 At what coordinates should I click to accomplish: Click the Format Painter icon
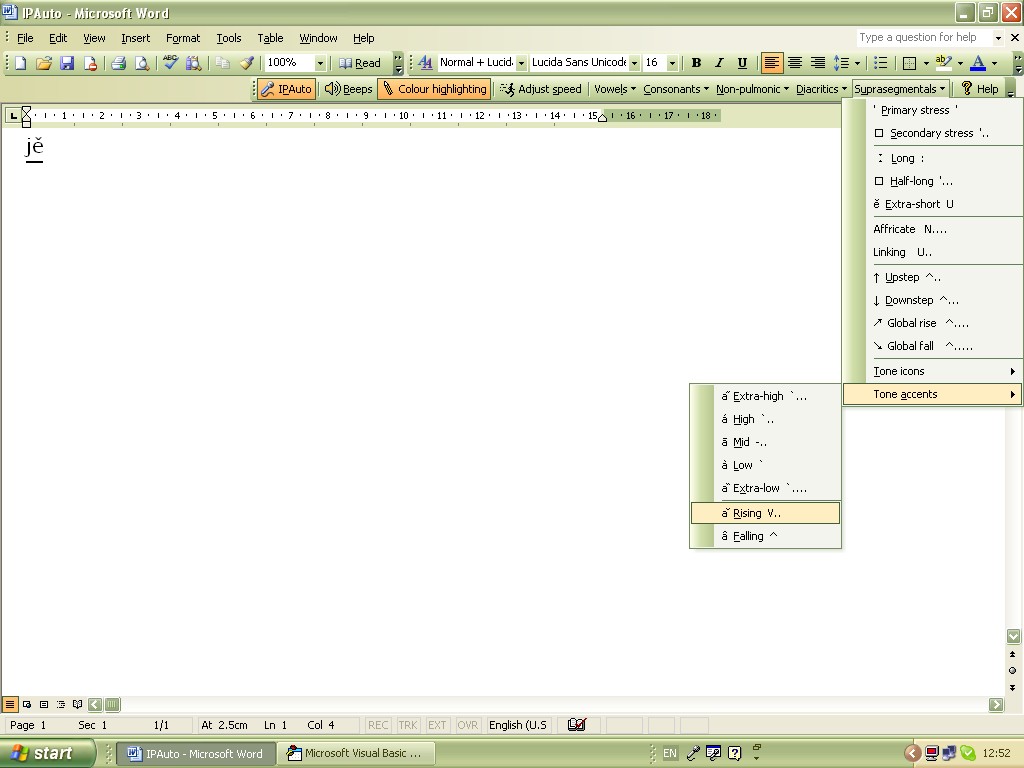pyautogui.click(x=247, y=62)
